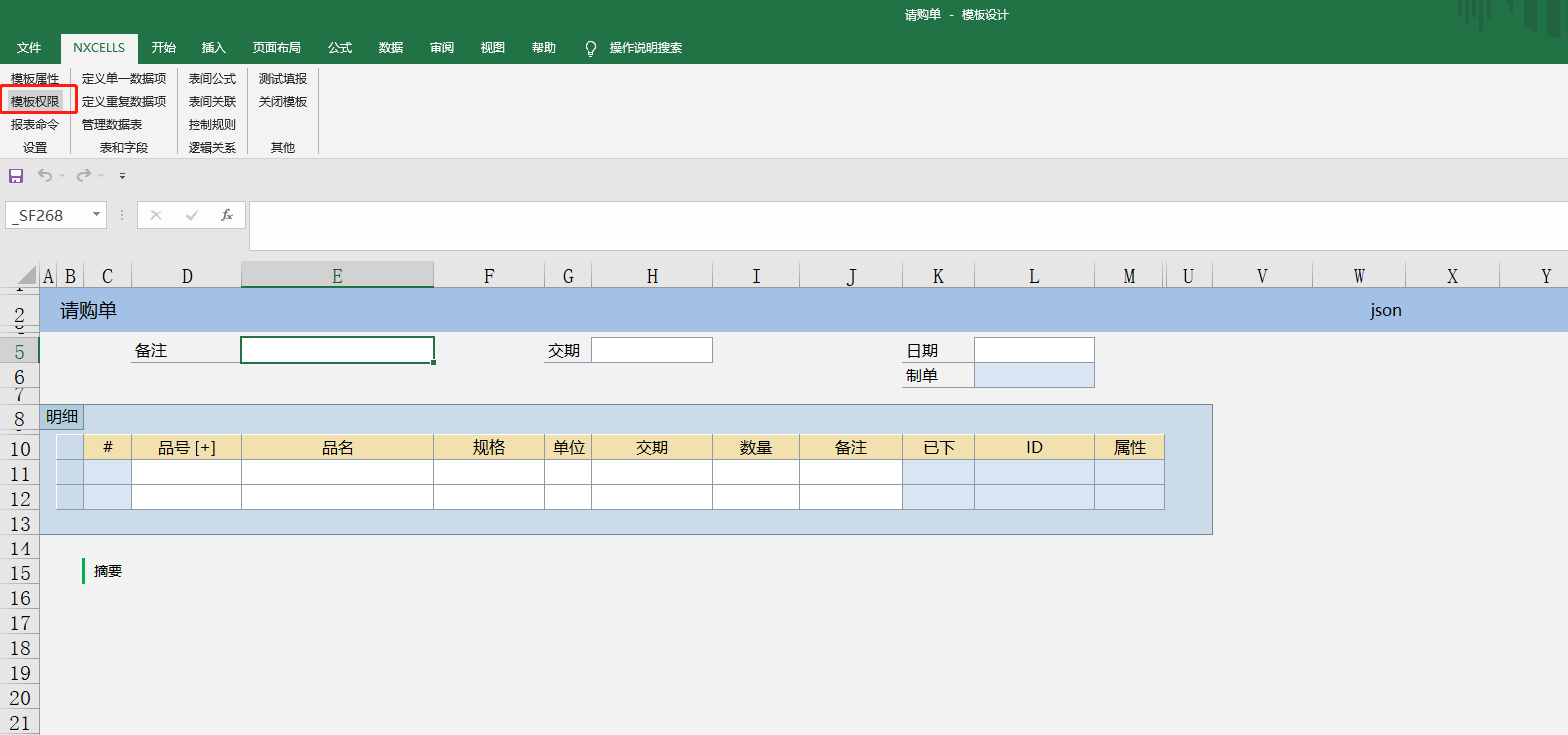This screenshot has height=735, width=1568.
Task: Select the 交期 input cell in header
Action: click(652, 350)
